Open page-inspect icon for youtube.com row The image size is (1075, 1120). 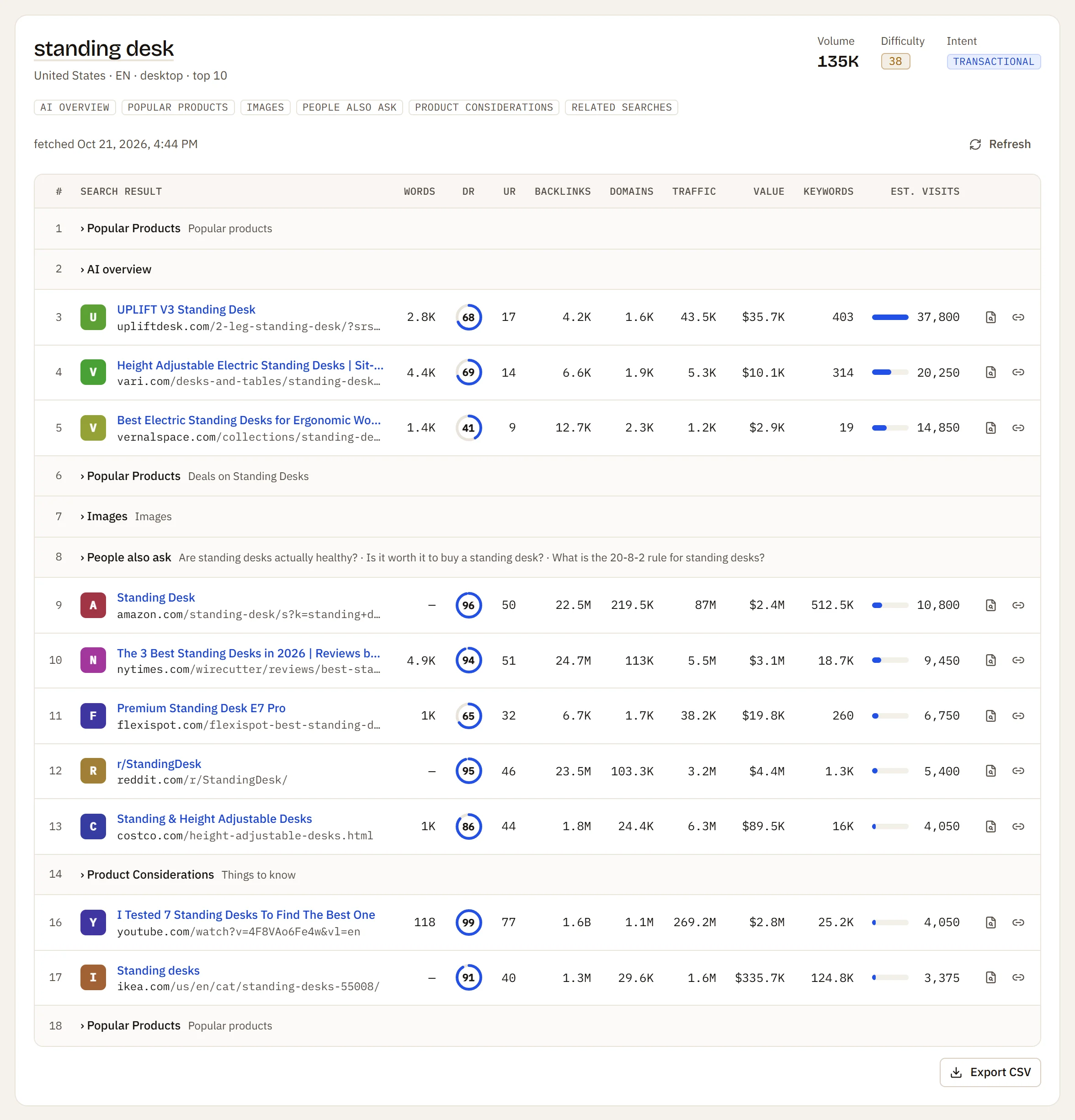(x=990, y=923)
